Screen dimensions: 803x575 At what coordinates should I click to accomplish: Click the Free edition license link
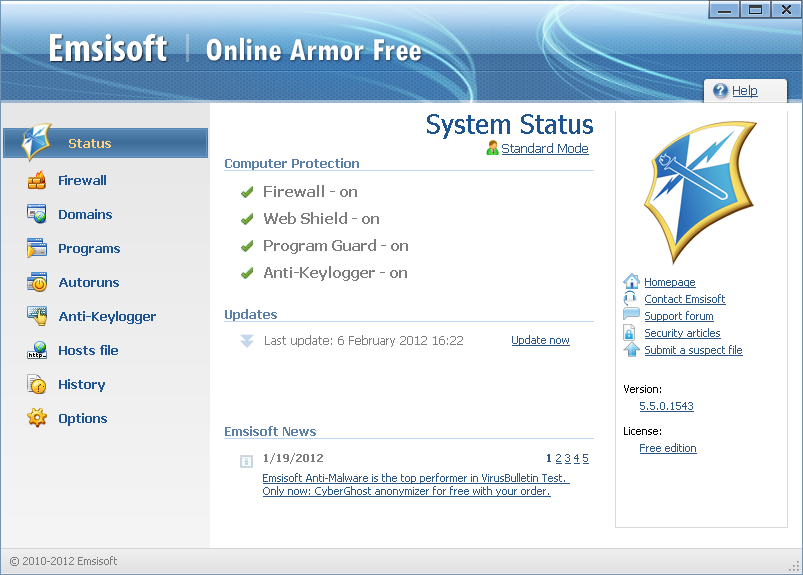[x=668, y=448]
